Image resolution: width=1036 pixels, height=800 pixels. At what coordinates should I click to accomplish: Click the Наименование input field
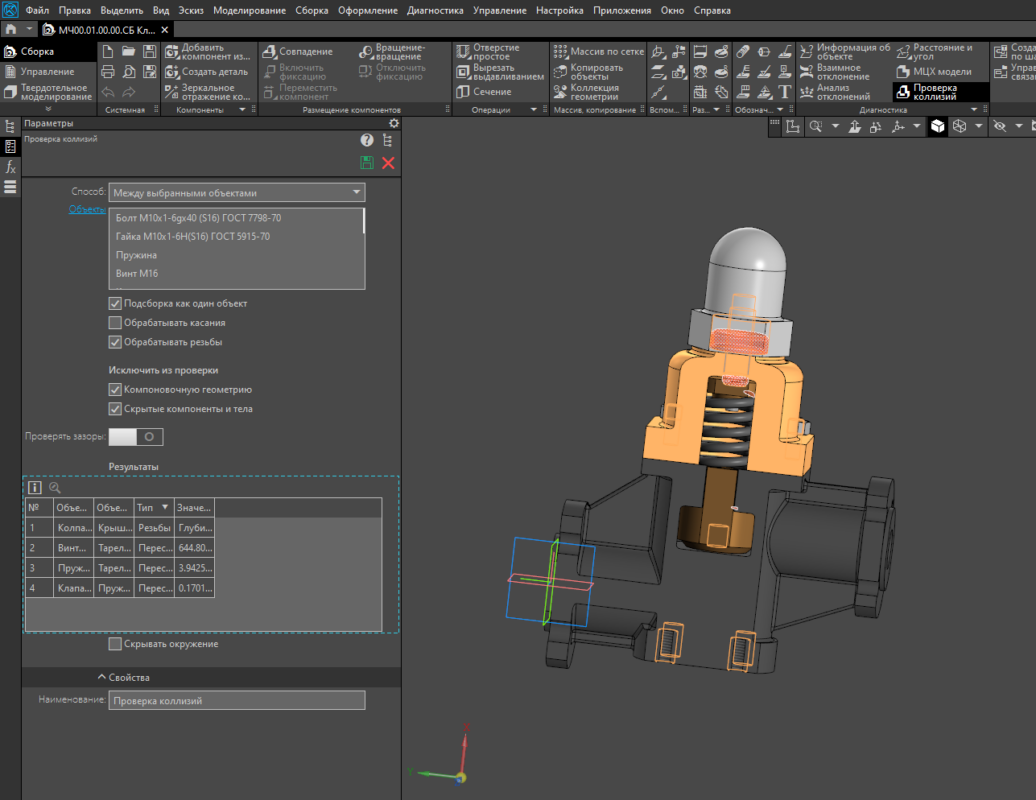coord(237,701)
